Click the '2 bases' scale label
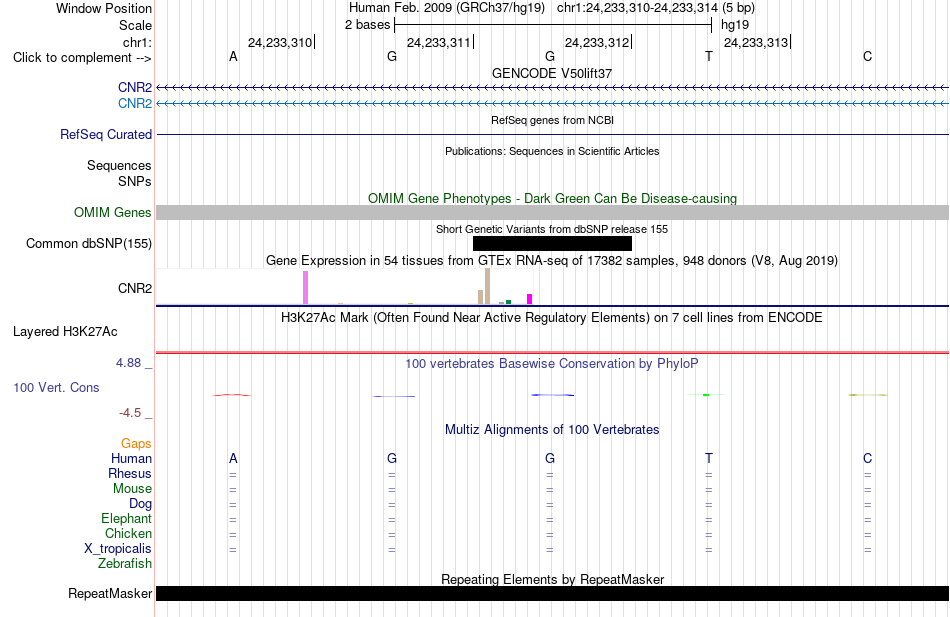 click(x=368, y=25)
